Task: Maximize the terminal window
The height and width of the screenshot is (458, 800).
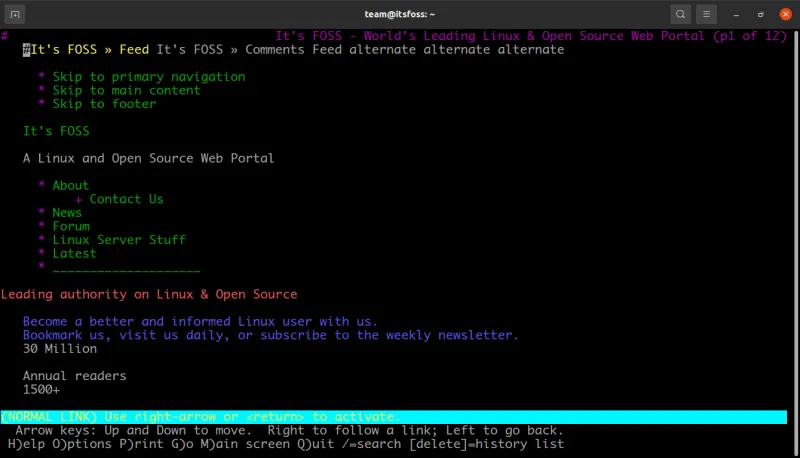Action: [760, 14]
